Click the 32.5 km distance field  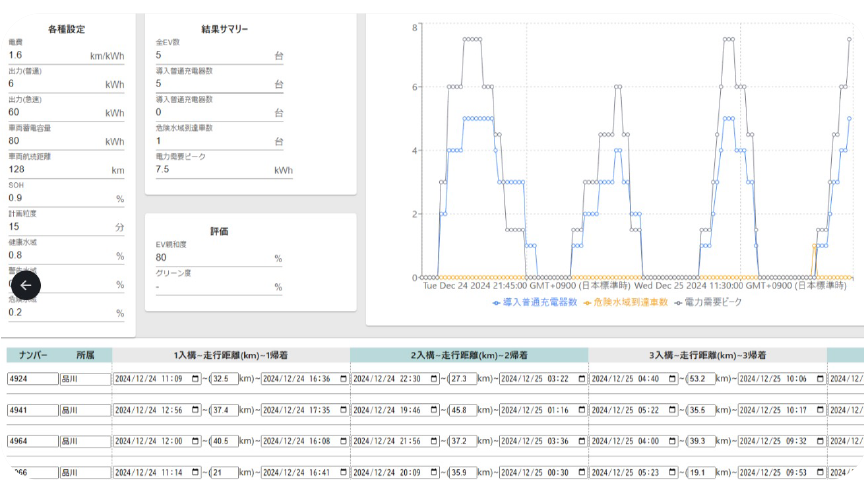click(x=224, y=379)
